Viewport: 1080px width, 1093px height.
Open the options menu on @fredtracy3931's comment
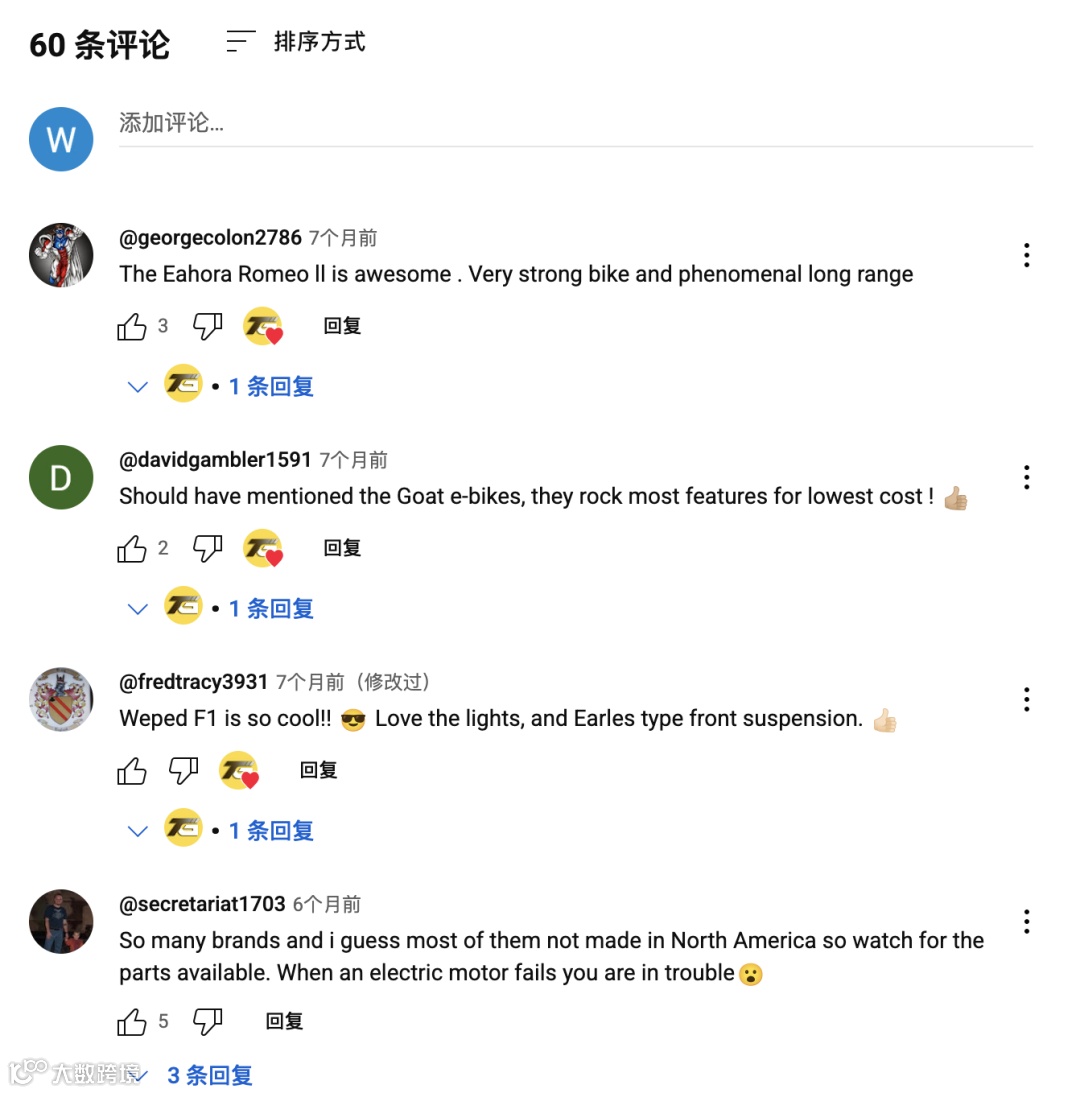tap(1026, 699)
